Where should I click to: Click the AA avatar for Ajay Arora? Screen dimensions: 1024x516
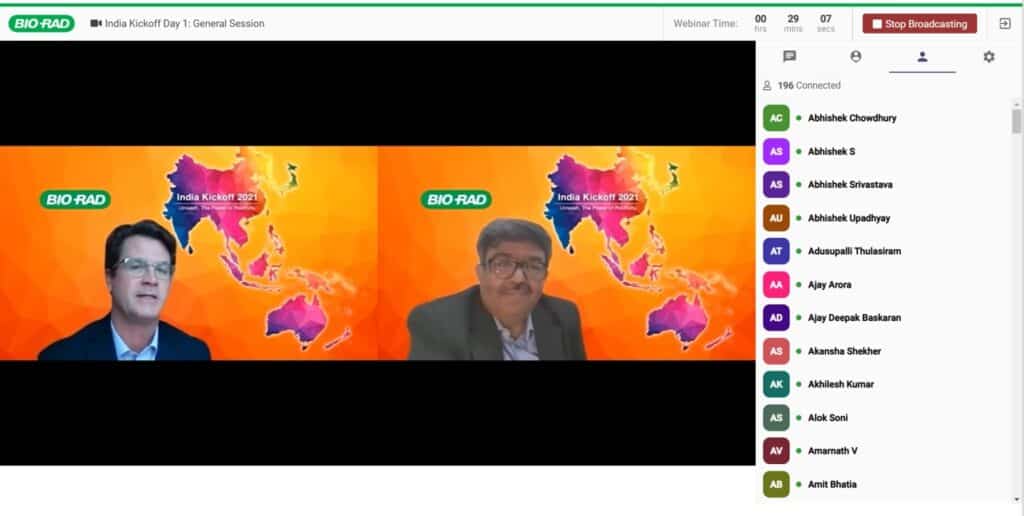pos(776,285)
